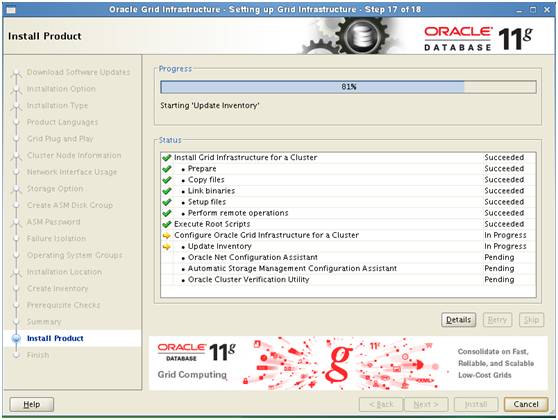Viewport: 558px width, 420px height.
Task: Click green checkmark beside Perform remote operations
Action: point(167,213)
